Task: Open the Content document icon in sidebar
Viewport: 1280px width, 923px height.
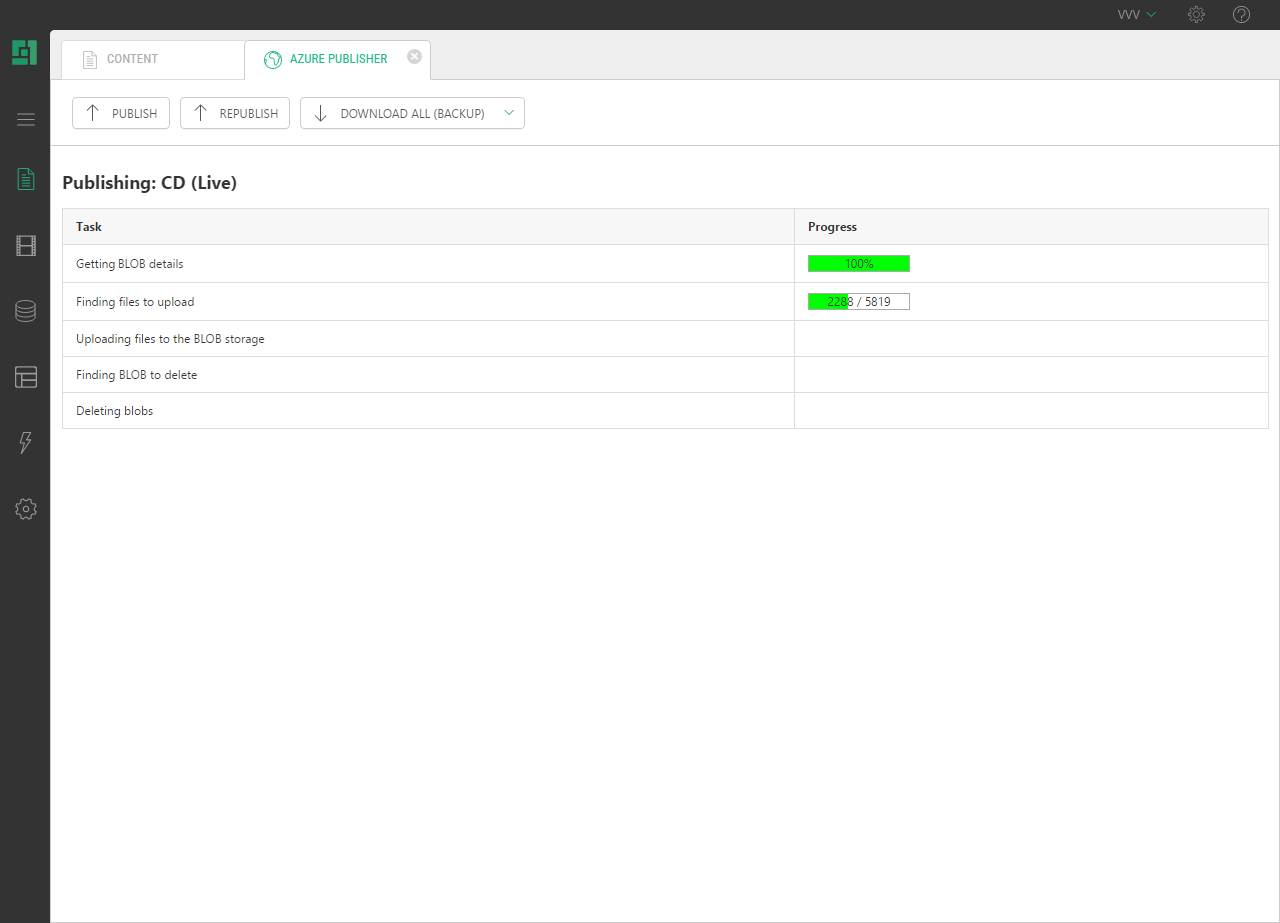Action: point(26,179)
